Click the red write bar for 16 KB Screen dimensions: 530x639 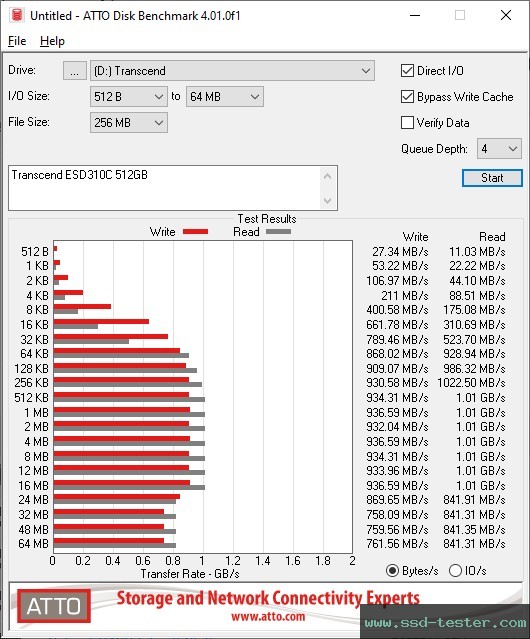tap(101, 322)
